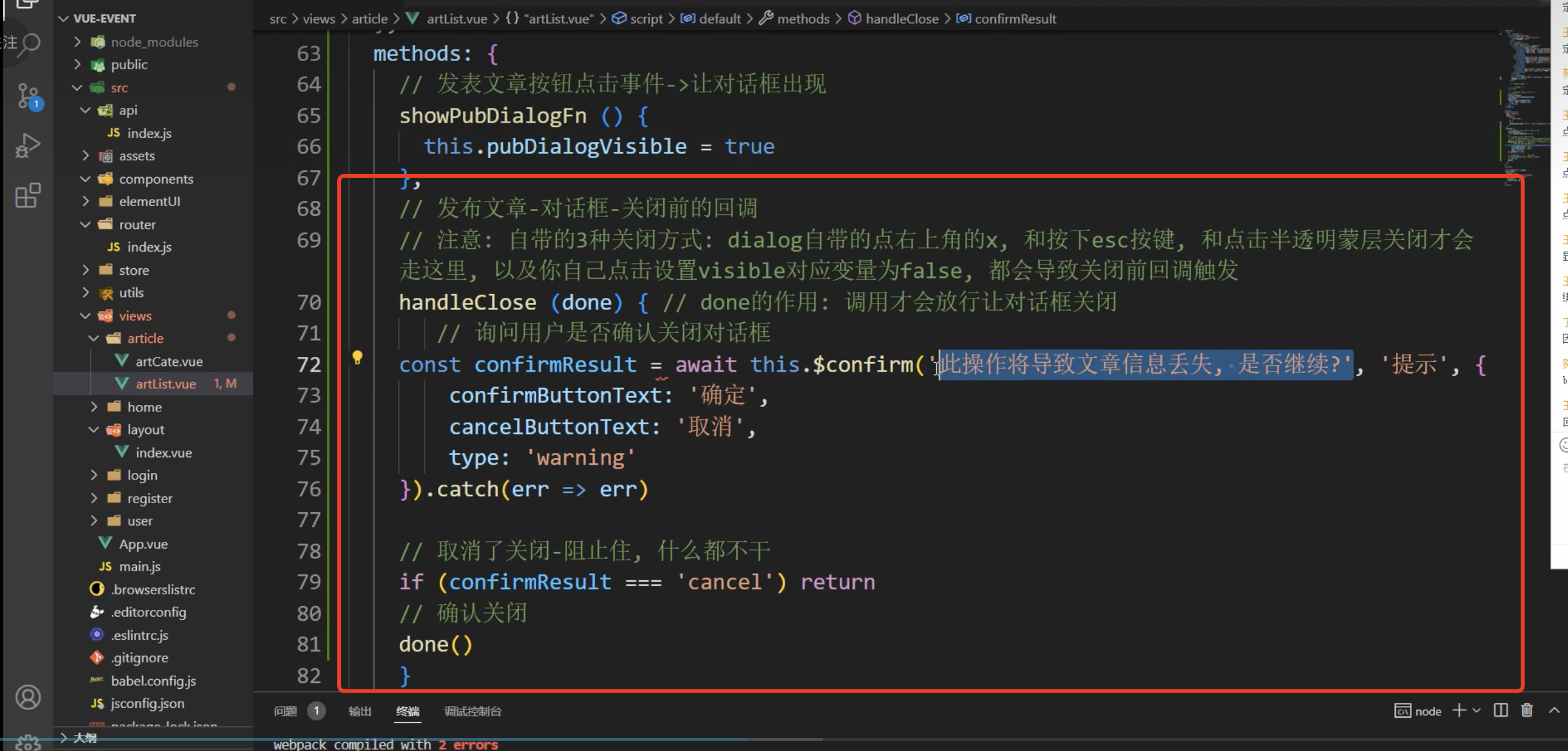Click line number 72 in gutter
The image size is (1568, 751).
pyautogui.click(x=309, y=365)
